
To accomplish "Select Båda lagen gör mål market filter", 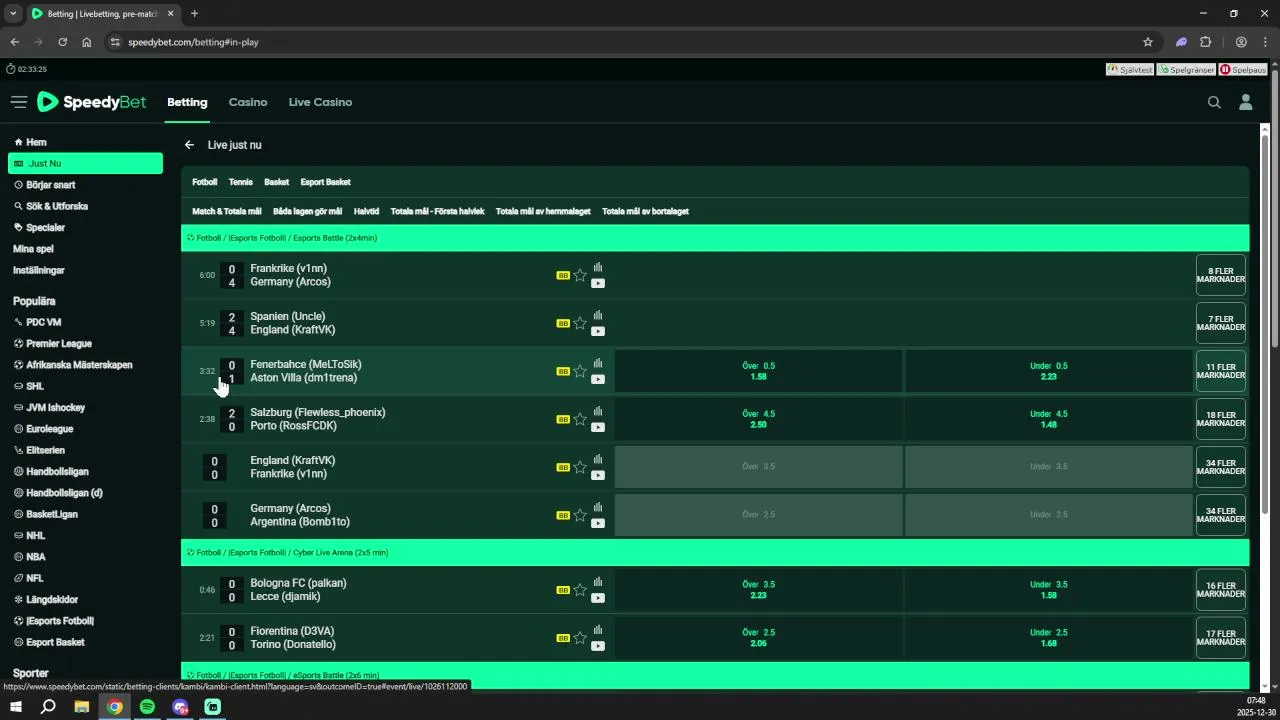I will tap(307, 211).
